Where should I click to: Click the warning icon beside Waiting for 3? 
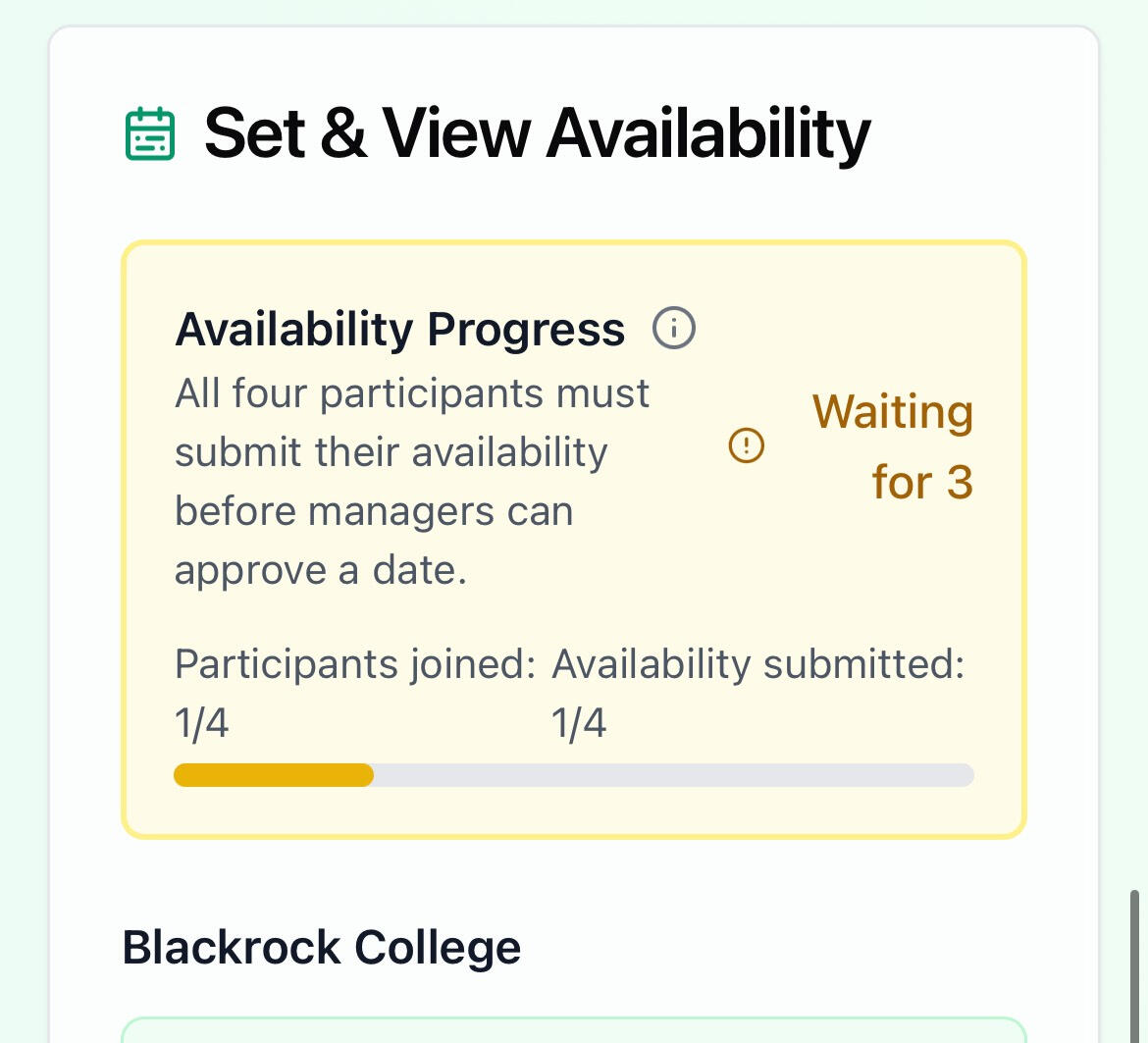[746, 446]
